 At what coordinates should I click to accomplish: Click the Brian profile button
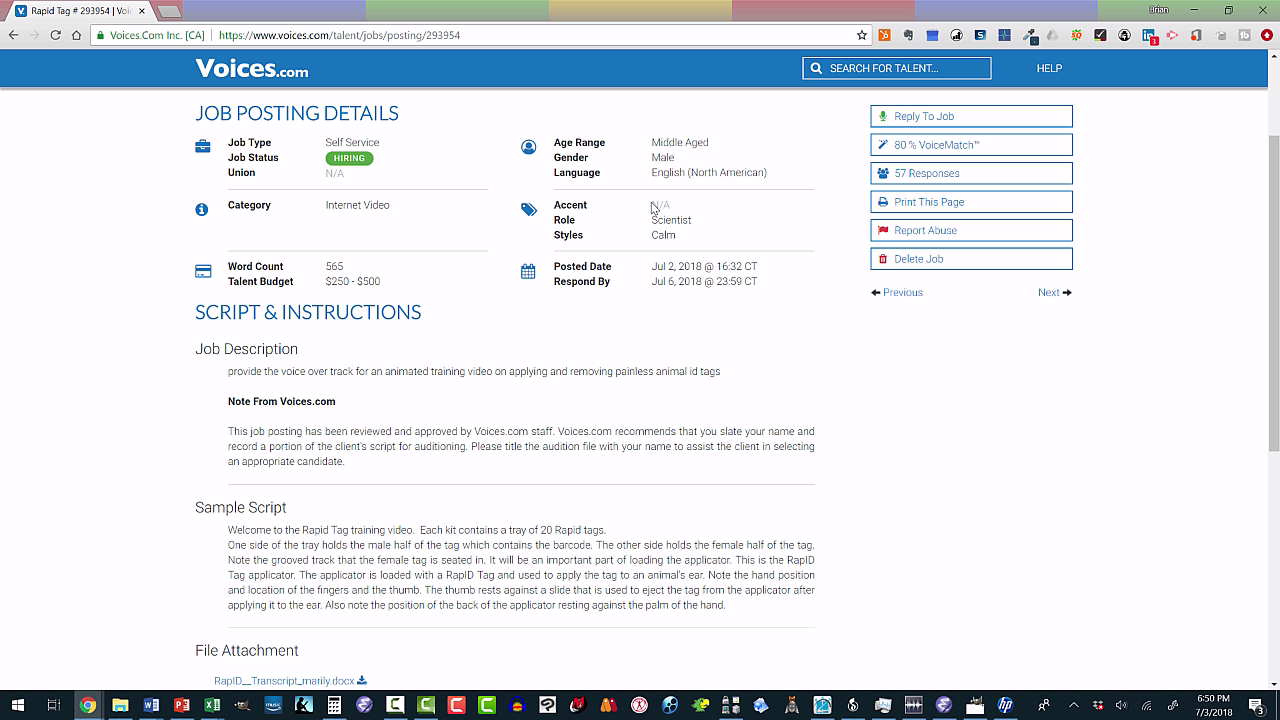(1158, 10)
